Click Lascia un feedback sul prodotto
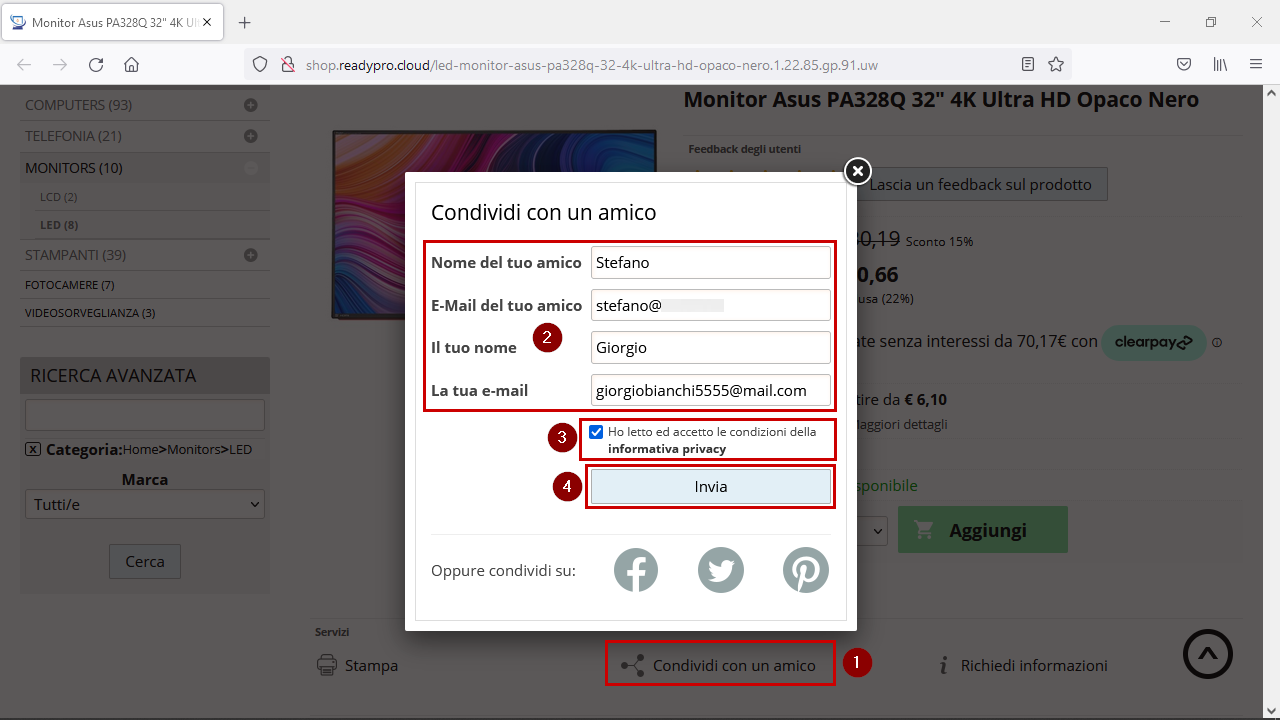This screenshot has height=720, width=1280. tap(981, 184)
